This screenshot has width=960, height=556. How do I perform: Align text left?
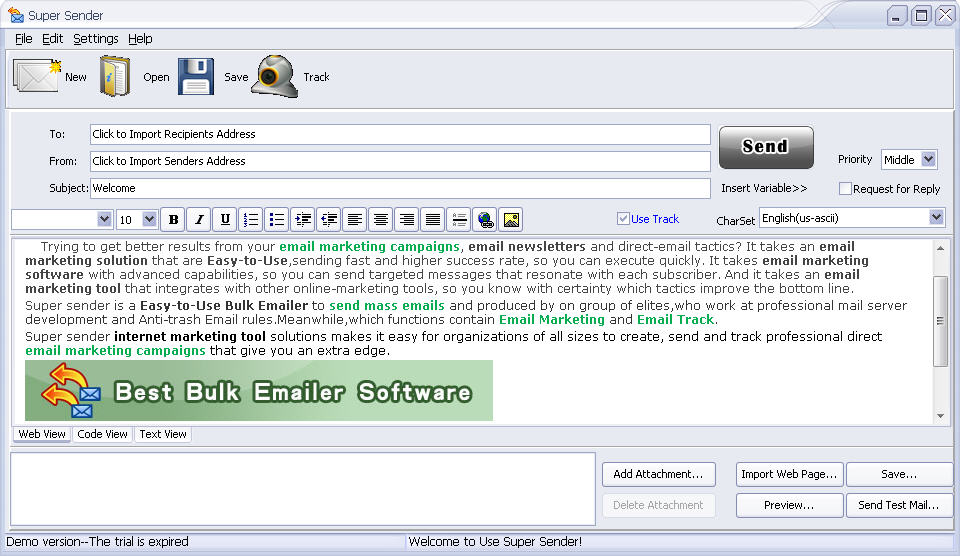pos(354,219)
